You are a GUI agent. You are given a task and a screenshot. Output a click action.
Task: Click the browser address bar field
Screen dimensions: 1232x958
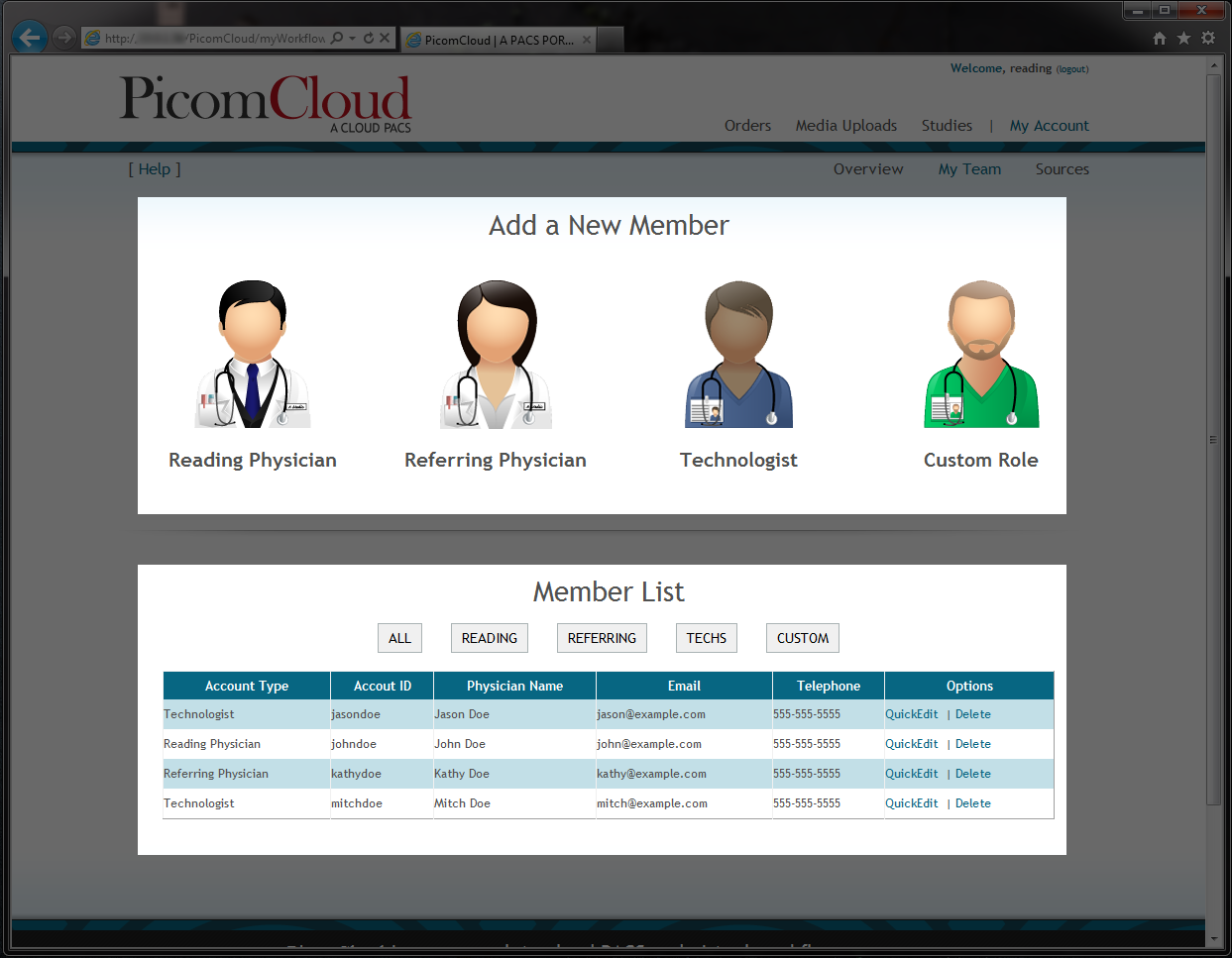213,39
